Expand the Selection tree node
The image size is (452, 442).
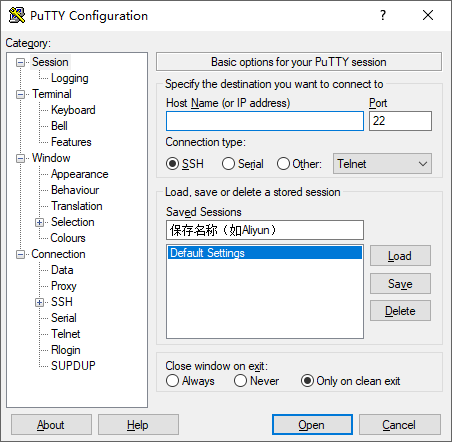39,222
